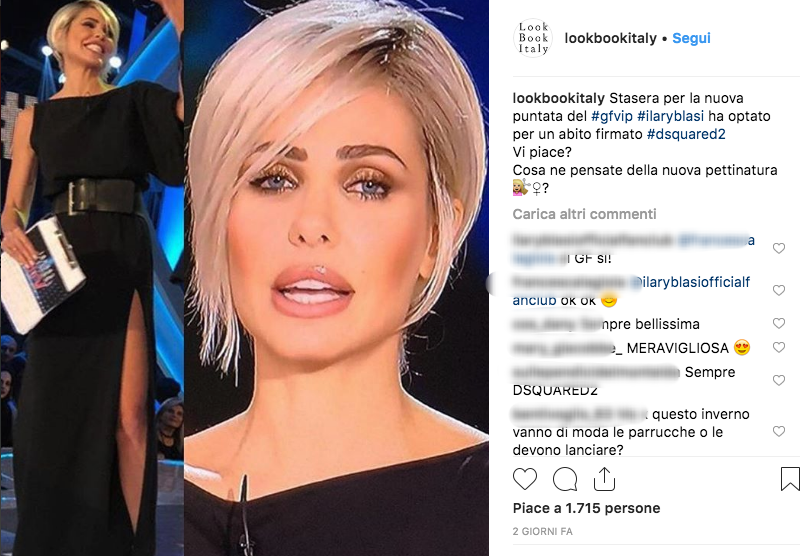809x556 pixels.
Task: Open the lookbookitaly username in header
Action: click(610, 38)
